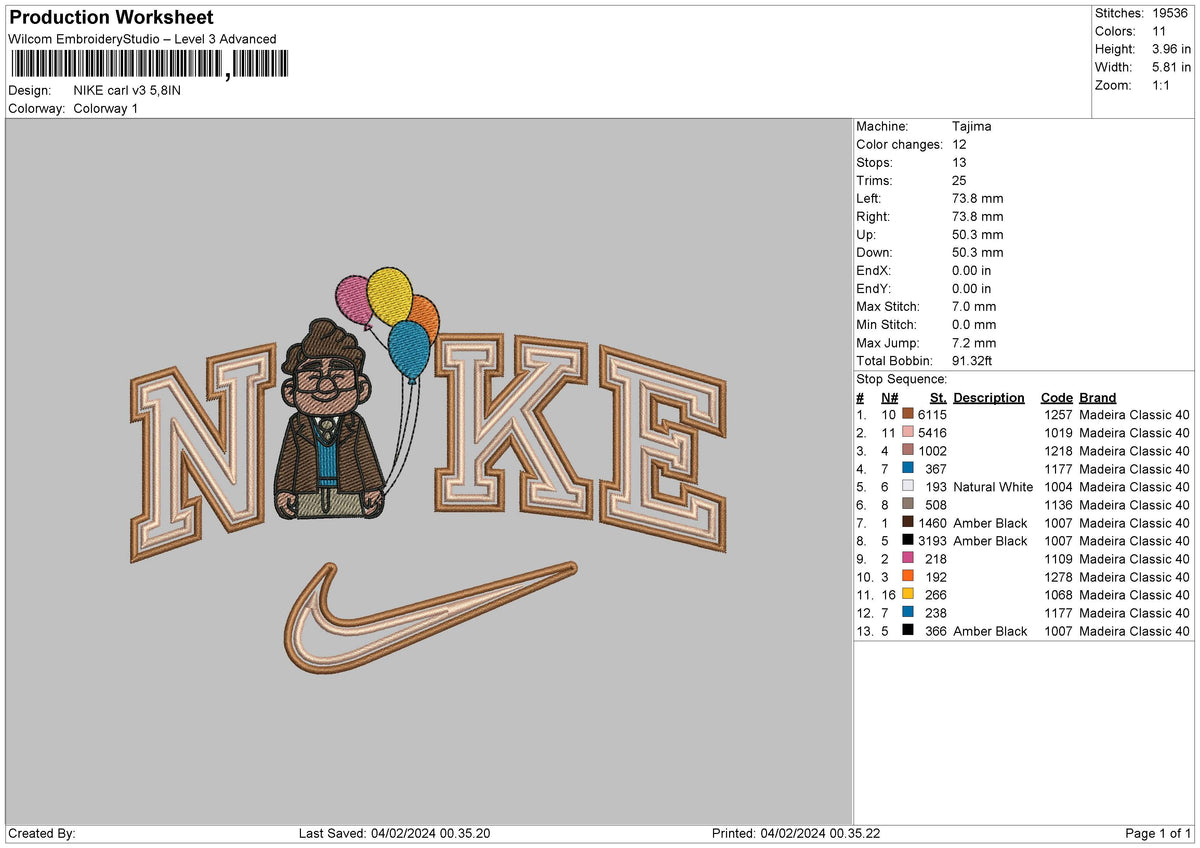
Task: Click the blue swatch beside 238 stitches
Action: coord(908,613)
